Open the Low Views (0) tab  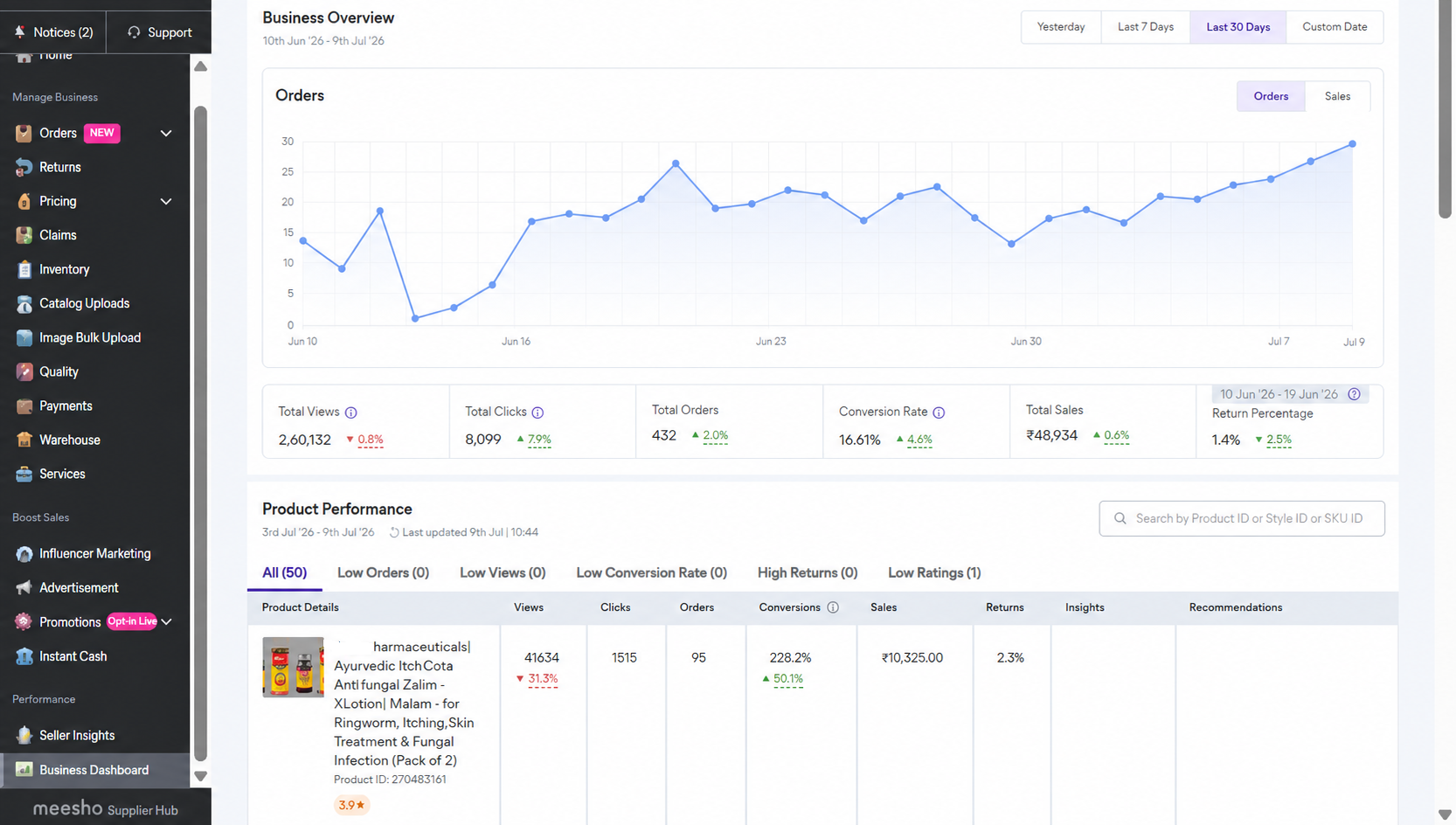coord(503,573)
